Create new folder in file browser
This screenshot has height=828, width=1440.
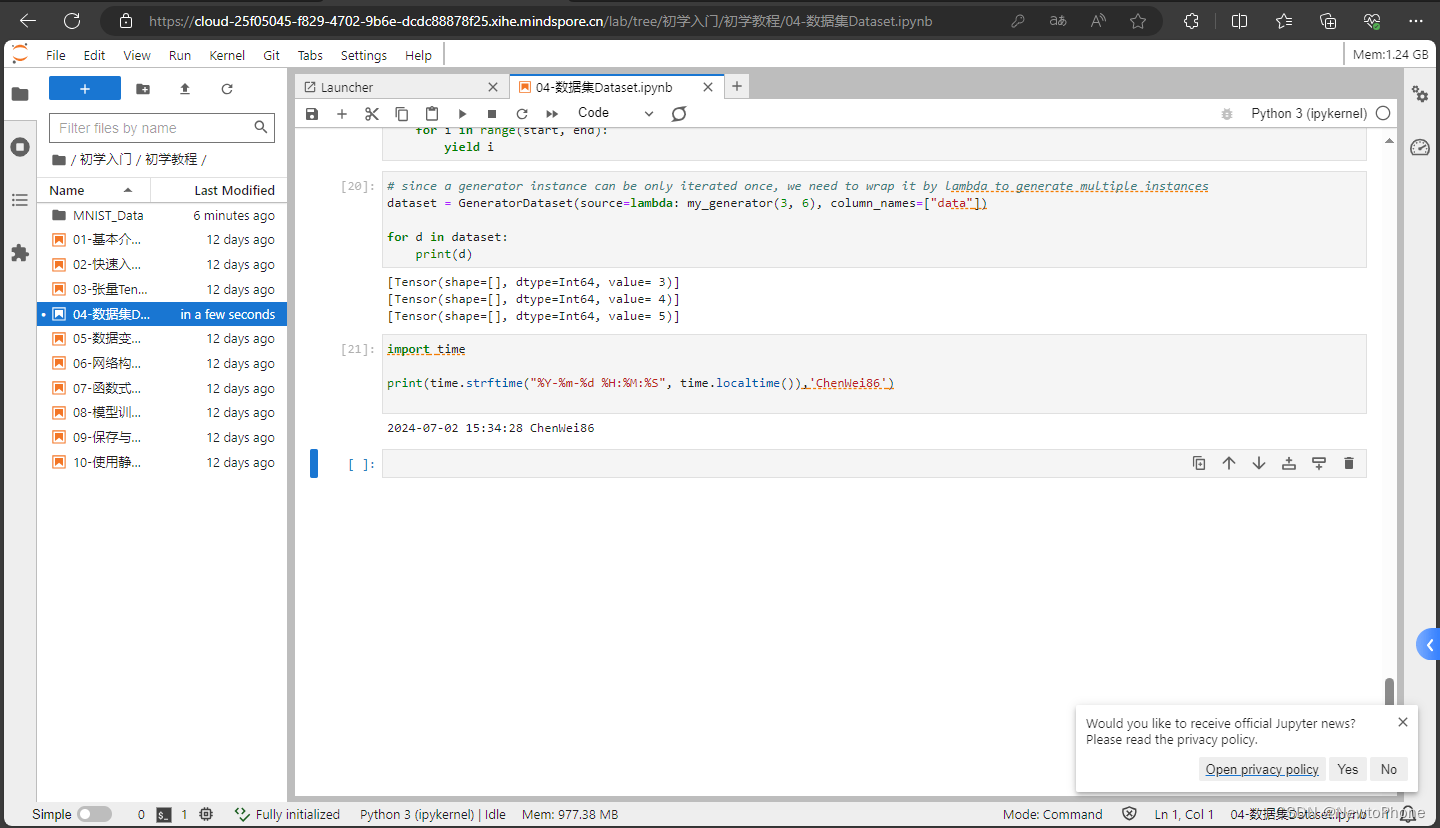pos(143,89)
